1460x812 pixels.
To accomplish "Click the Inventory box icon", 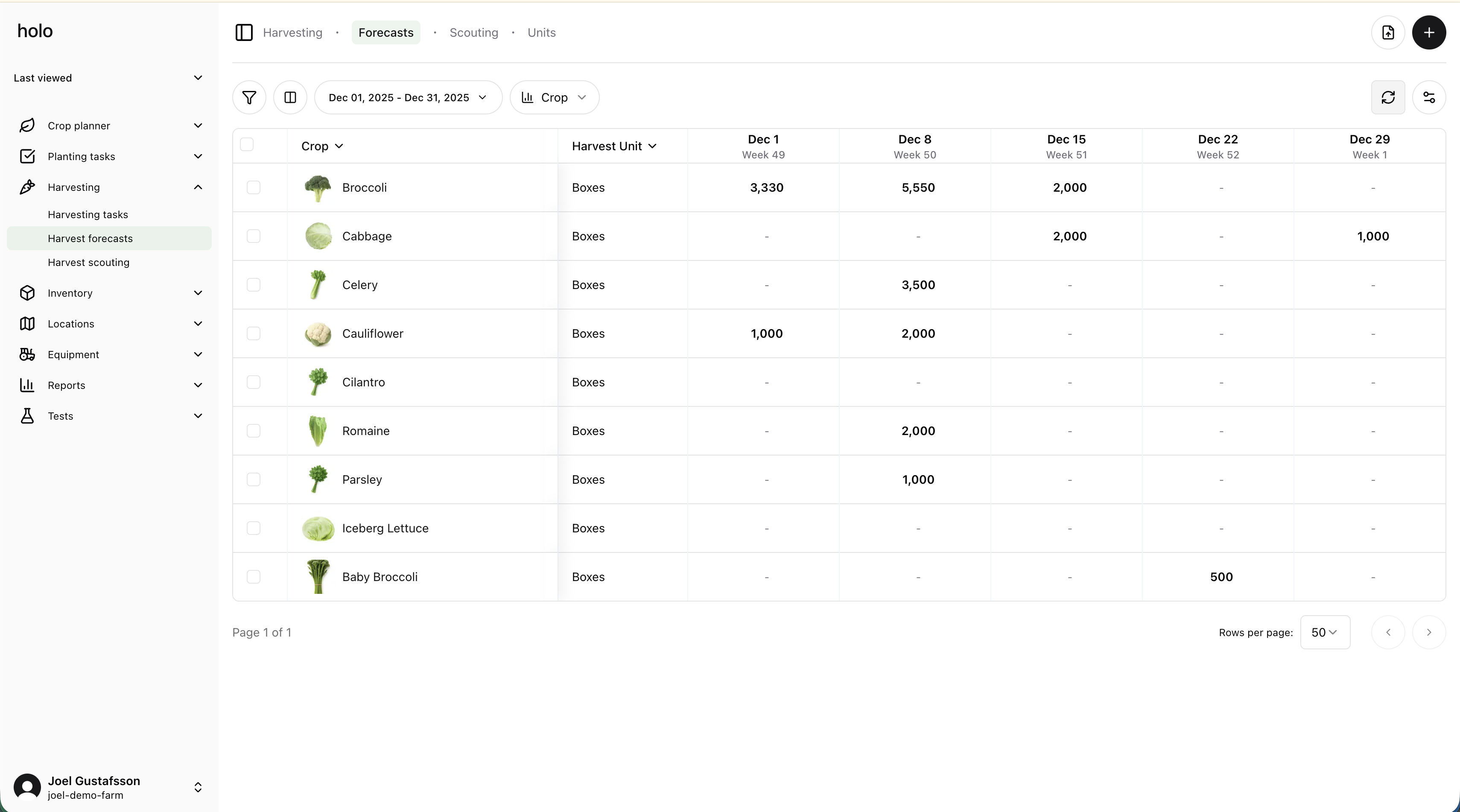I will pos(27,293).
